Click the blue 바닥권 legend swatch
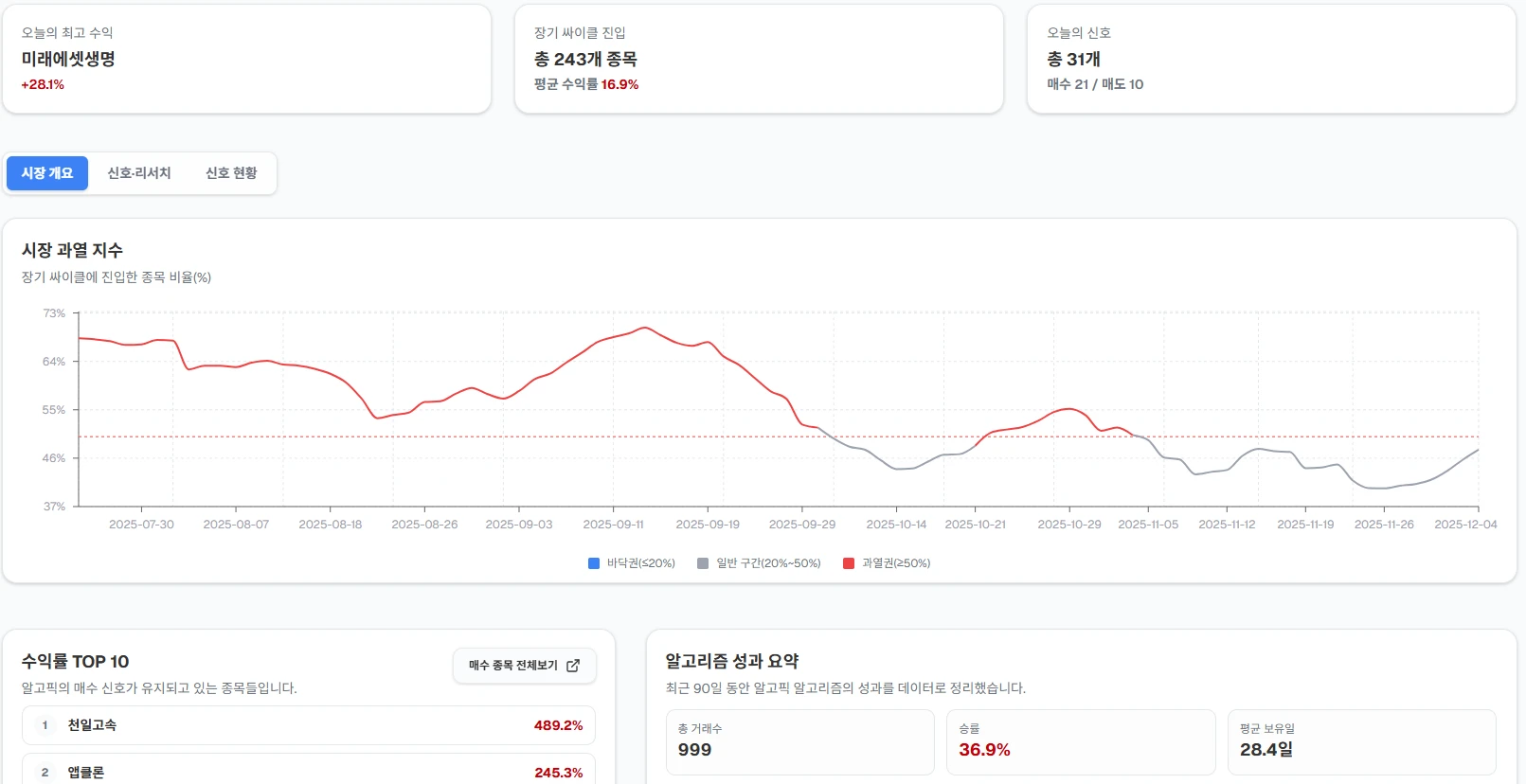 pos(594,563)
